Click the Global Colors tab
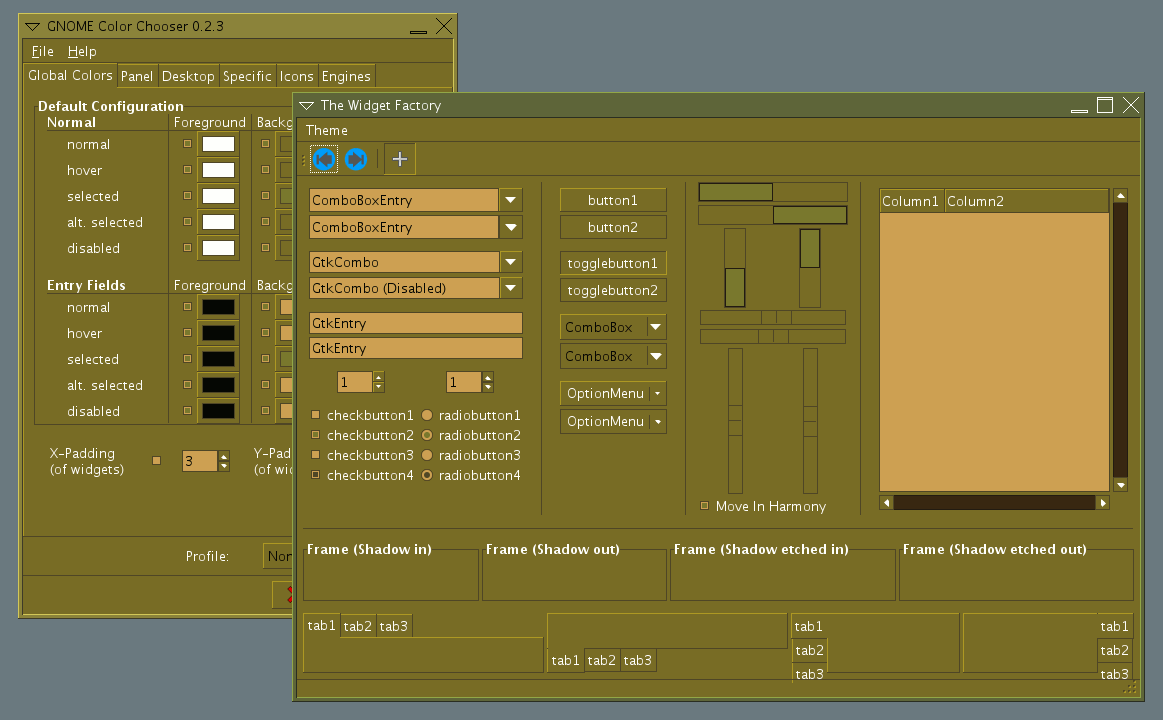The image size is (1163, 720). click(70, 75)
